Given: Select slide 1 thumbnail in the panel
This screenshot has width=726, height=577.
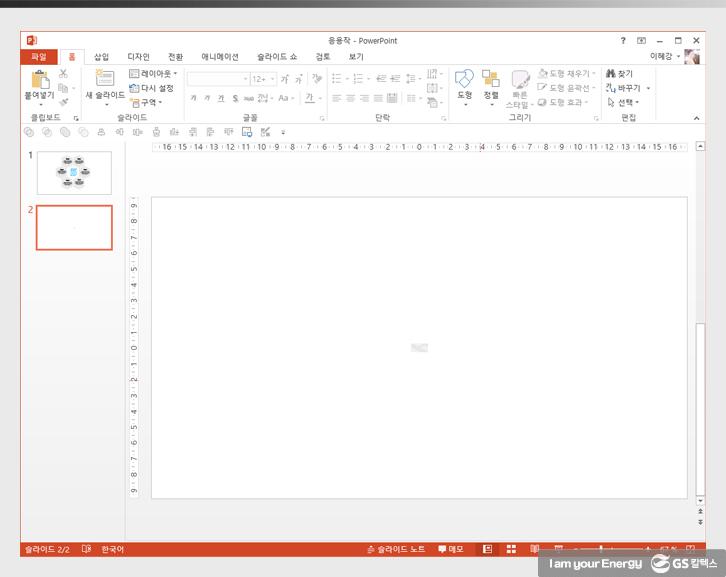Looking at the screenshot, I should tap(74, 173).
